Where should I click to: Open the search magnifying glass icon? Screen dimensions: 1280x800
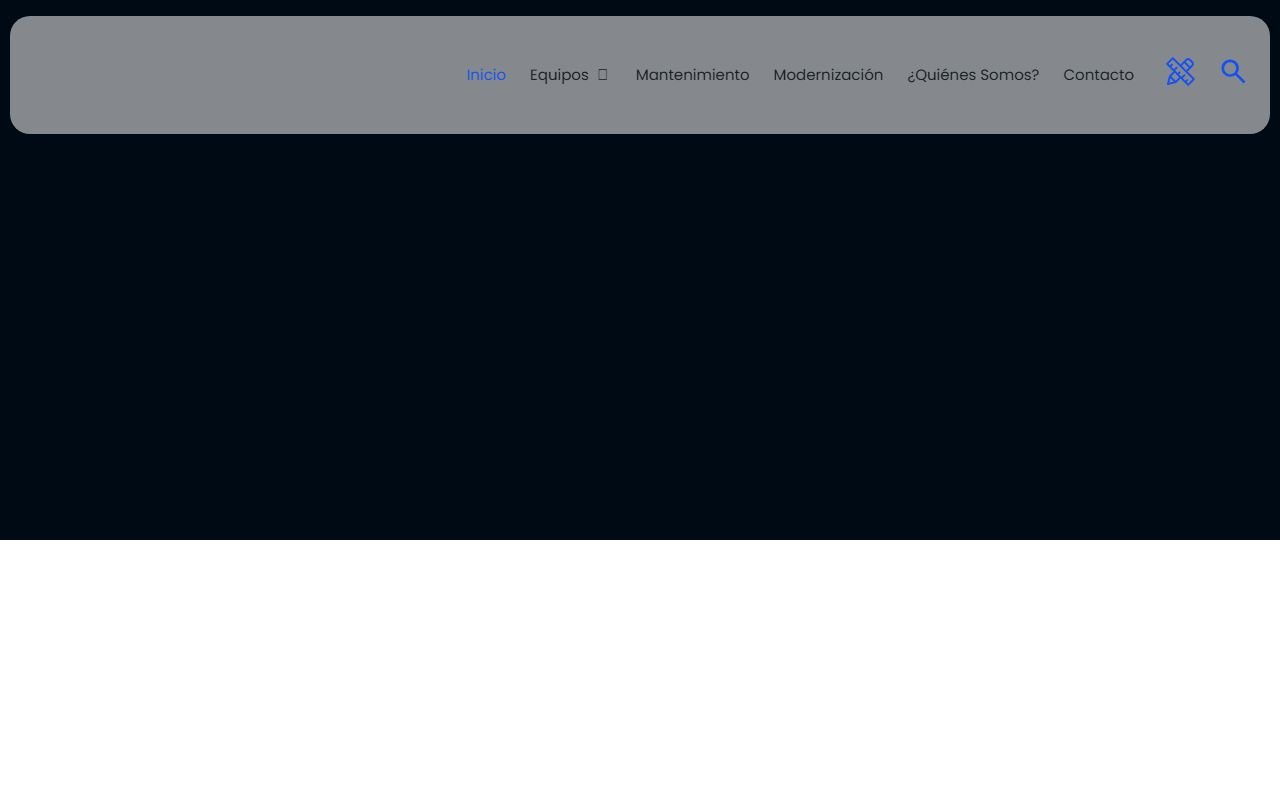(1233, 72)
